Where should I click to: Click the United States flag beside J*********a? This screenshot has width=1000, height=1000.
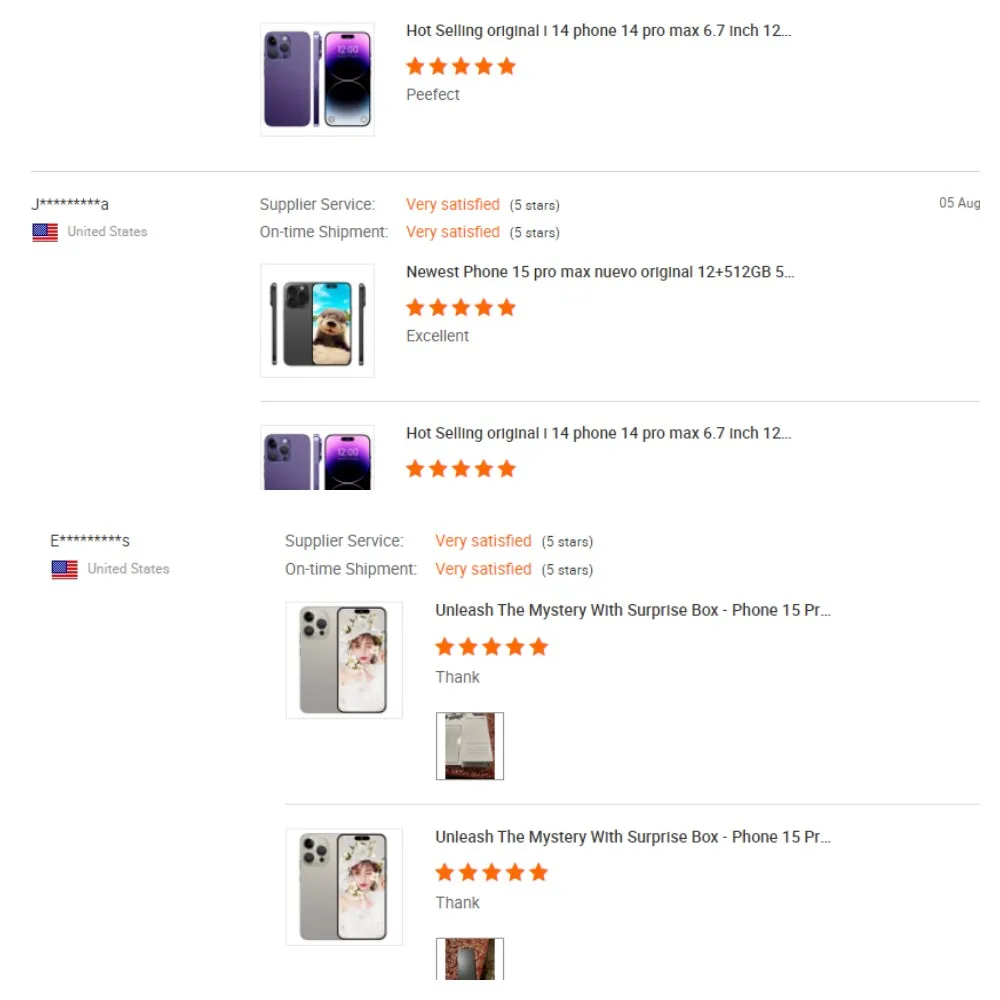45,232
